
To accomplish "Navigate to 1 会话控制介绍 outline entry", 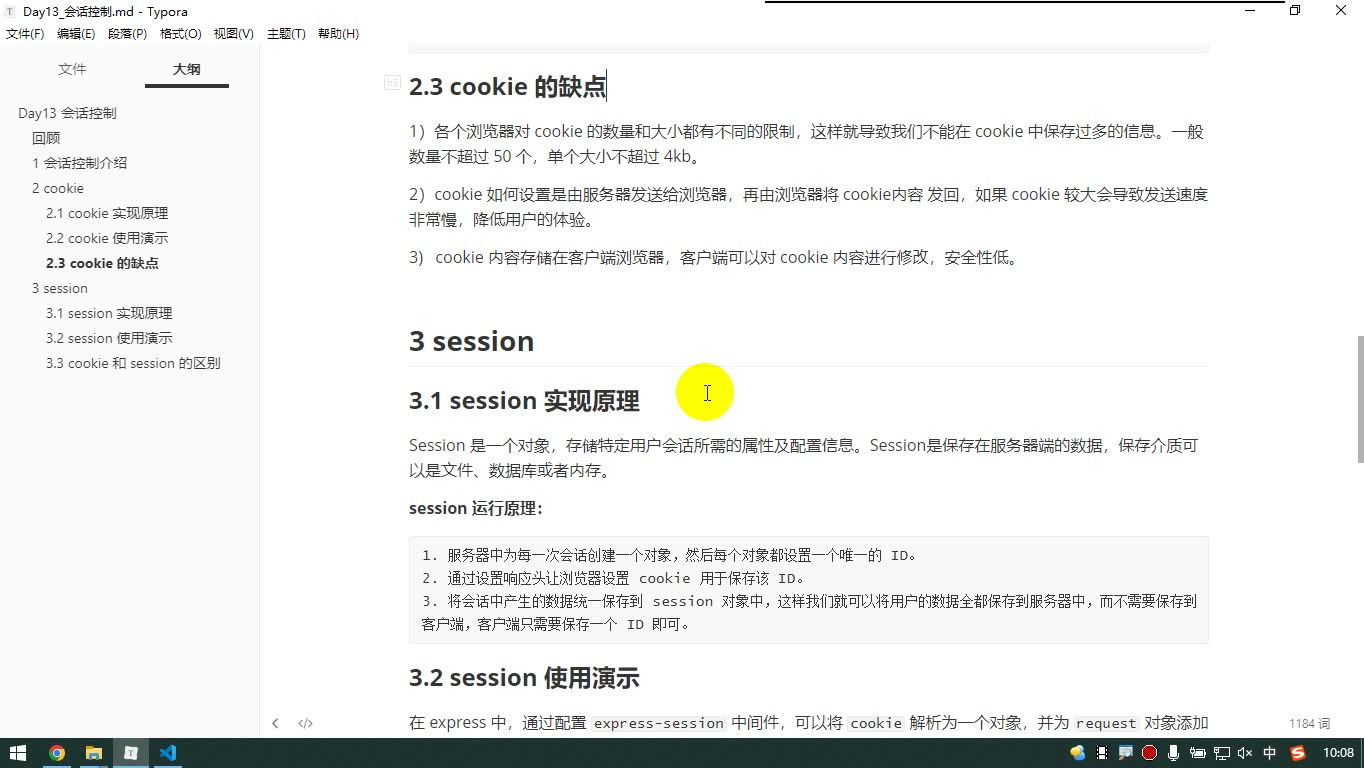I will 79,163.
